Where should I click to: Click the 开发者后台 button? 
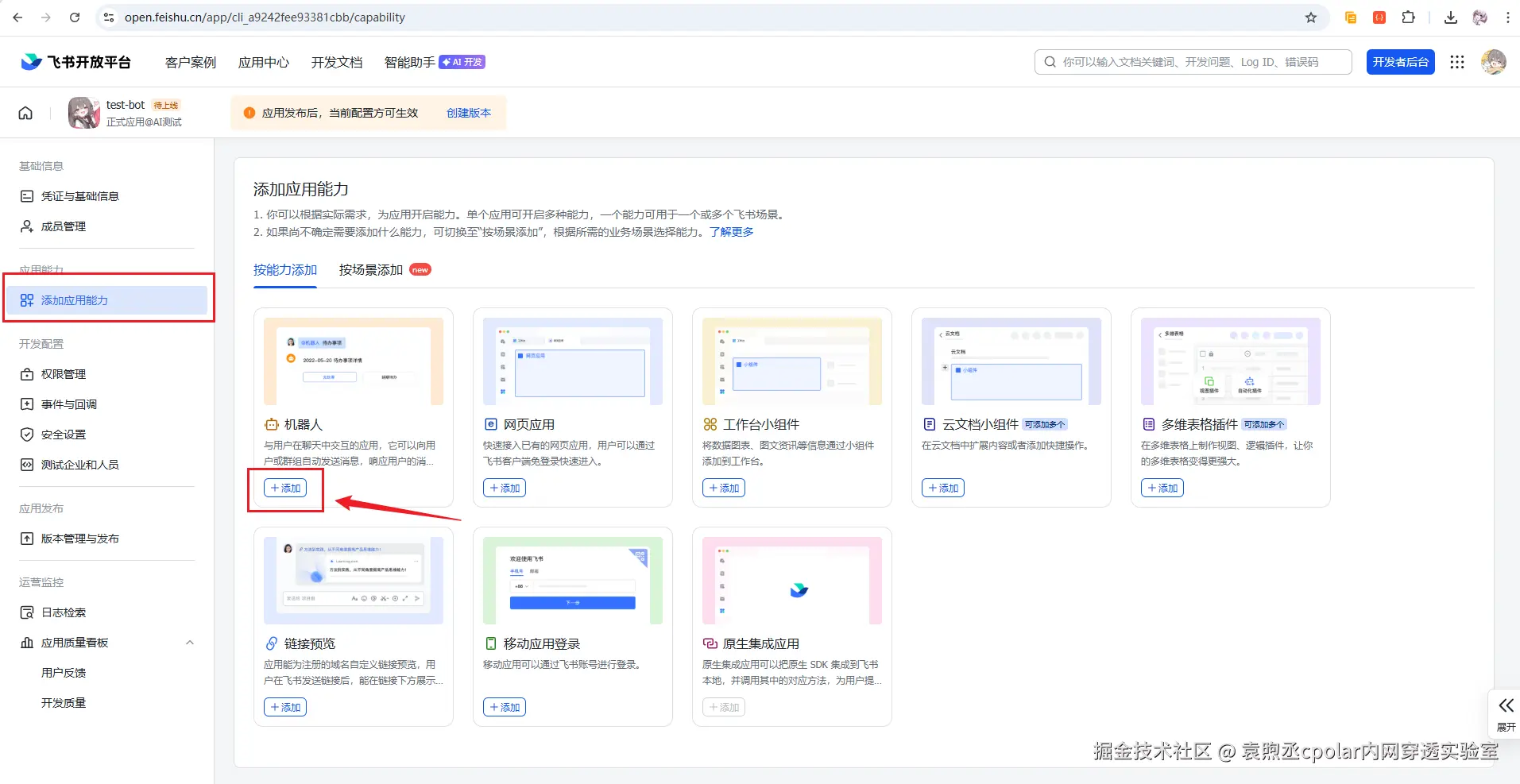[1401, 62]
